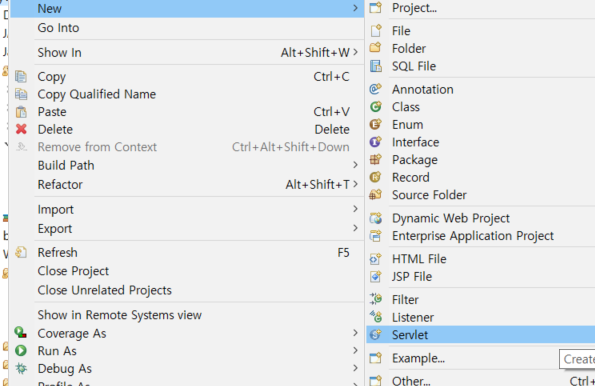Click the JSP File icon

click(376, 276)
